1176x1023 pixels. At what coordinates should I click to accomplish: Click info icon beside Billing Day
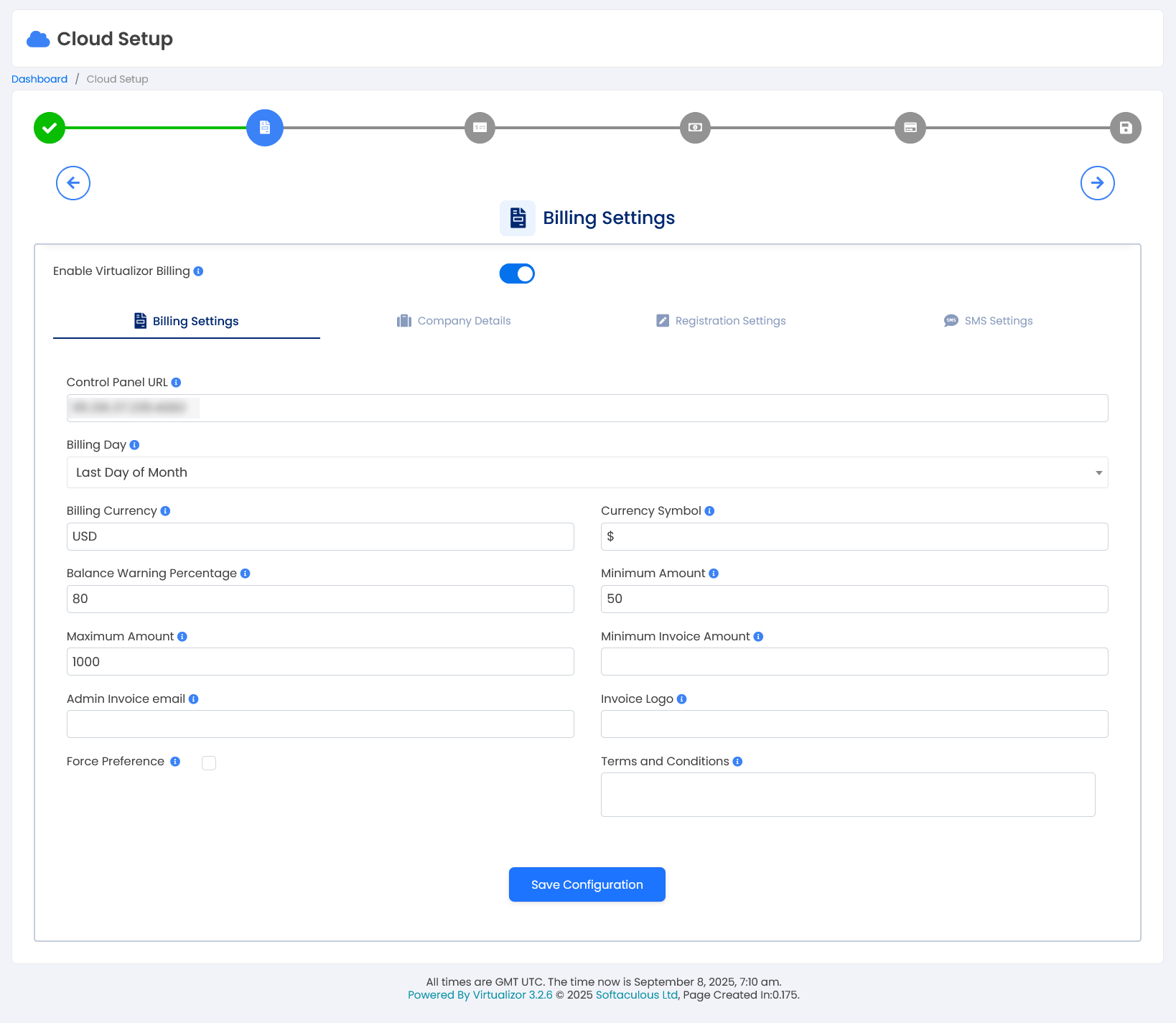pyautogui.click(x=134, y=445)
